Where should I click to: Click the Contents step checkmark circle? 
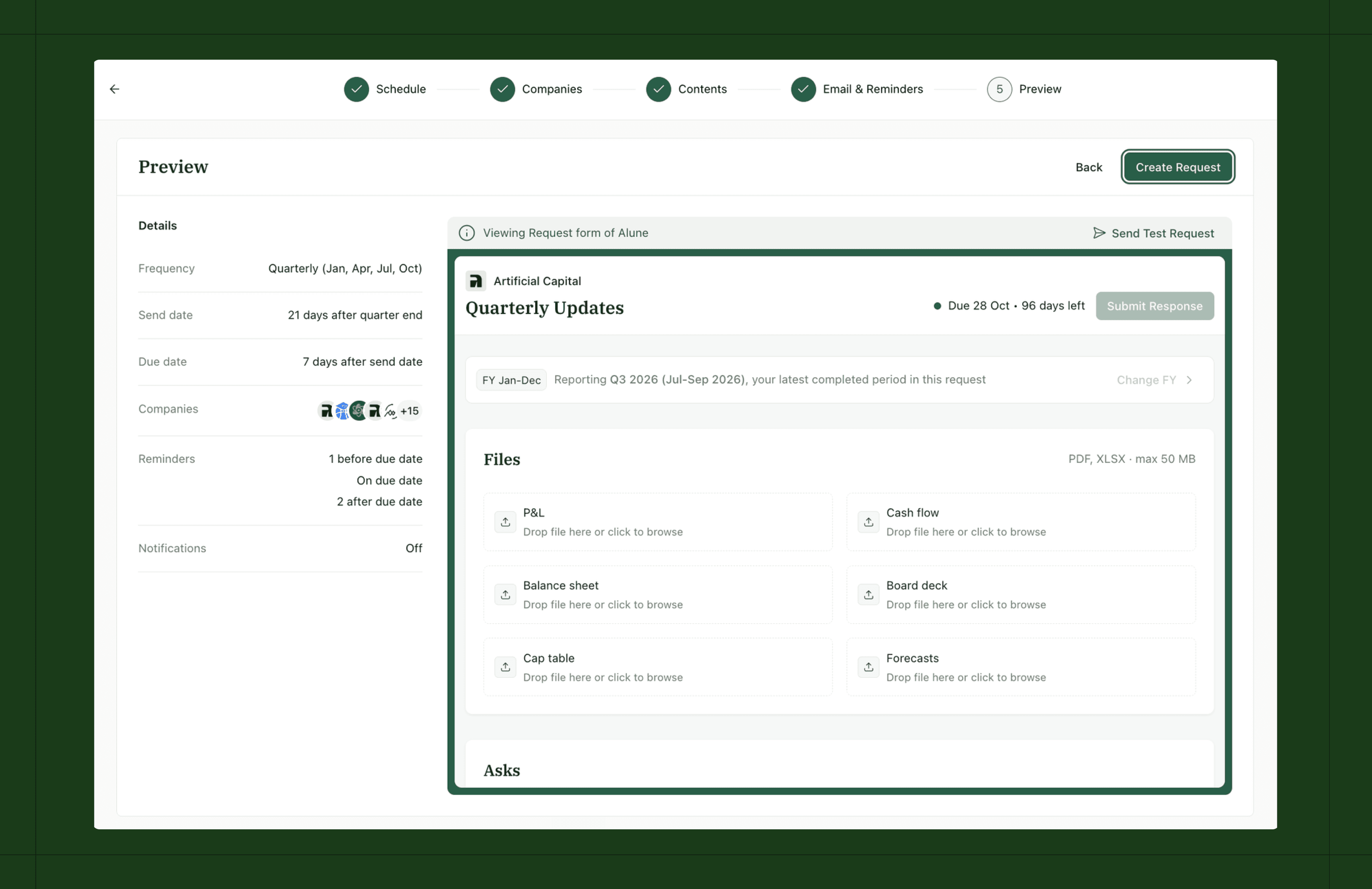[x=658, y=90]
